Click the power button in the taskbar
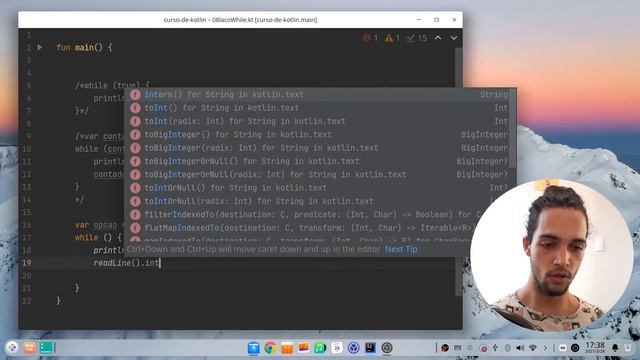640x360 pixels. [x=575, y=348]
